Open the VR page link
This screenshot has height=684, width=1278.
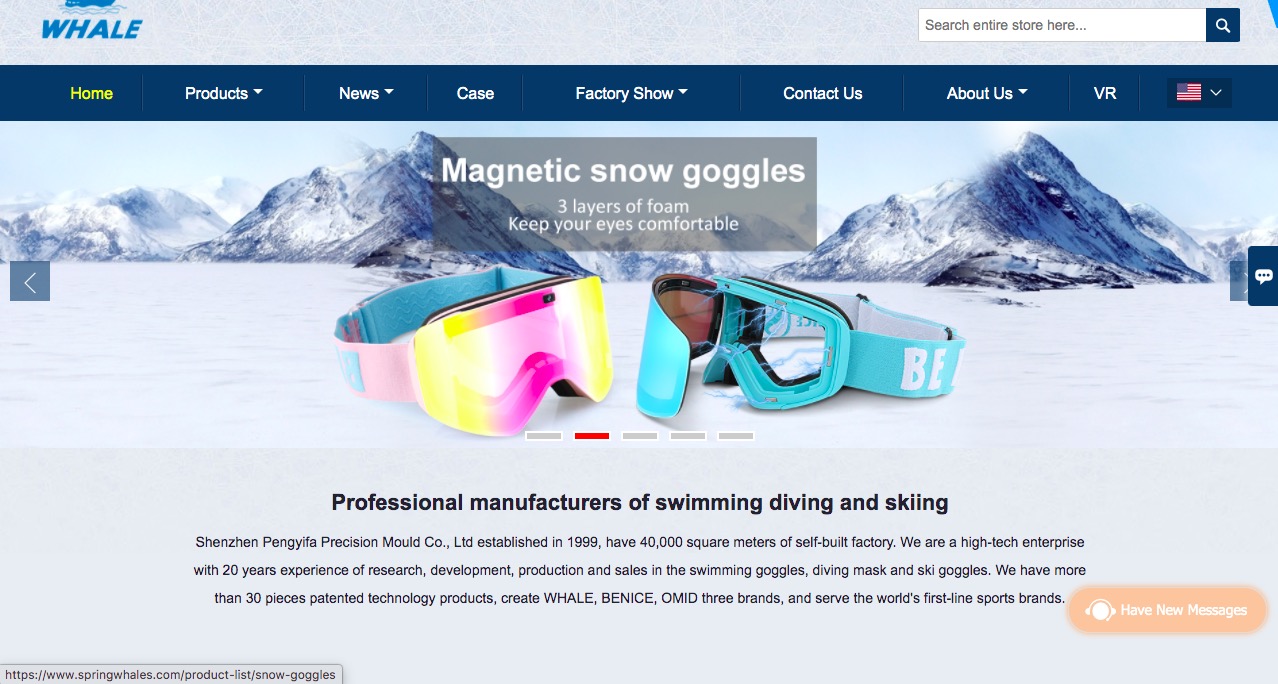[1105, 93]
